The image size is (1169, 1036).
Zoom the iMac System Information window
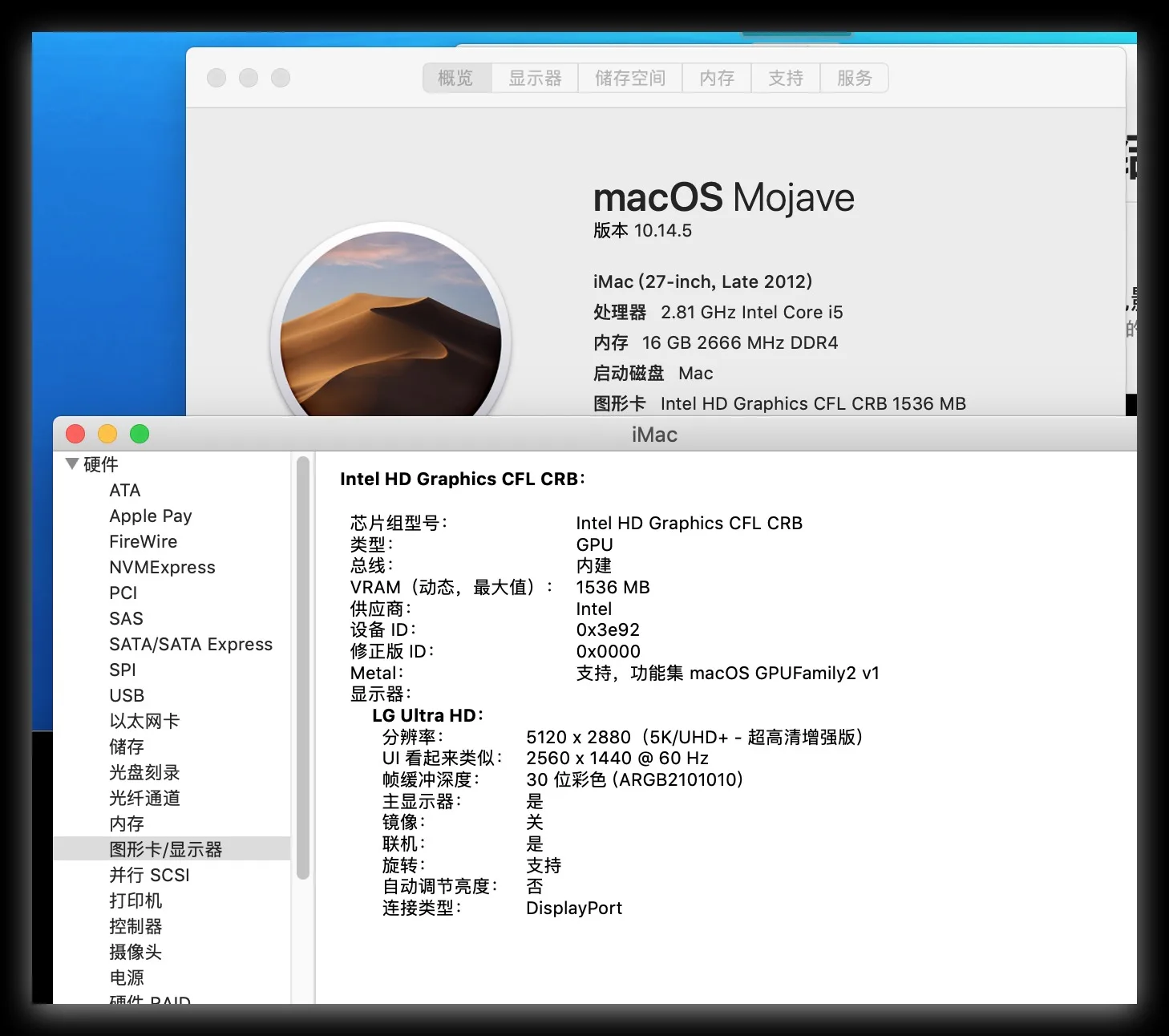pos(140,434)
